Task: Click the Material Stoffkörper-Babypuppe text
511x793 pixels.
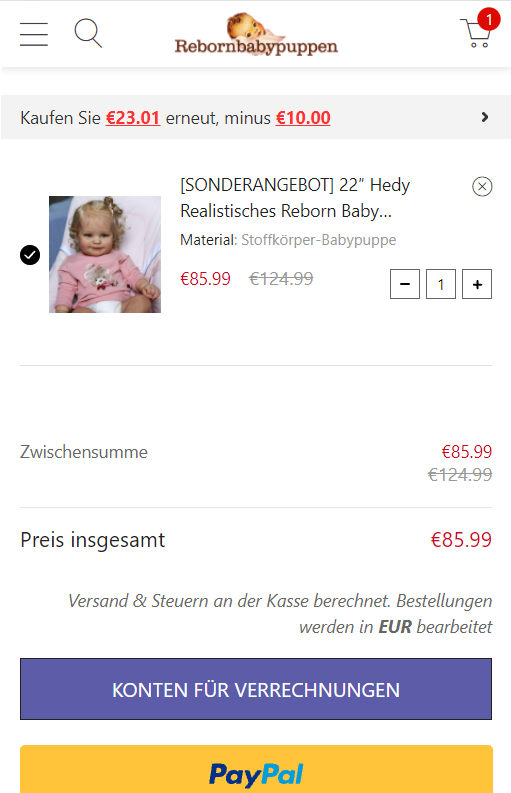Action: 288,240
